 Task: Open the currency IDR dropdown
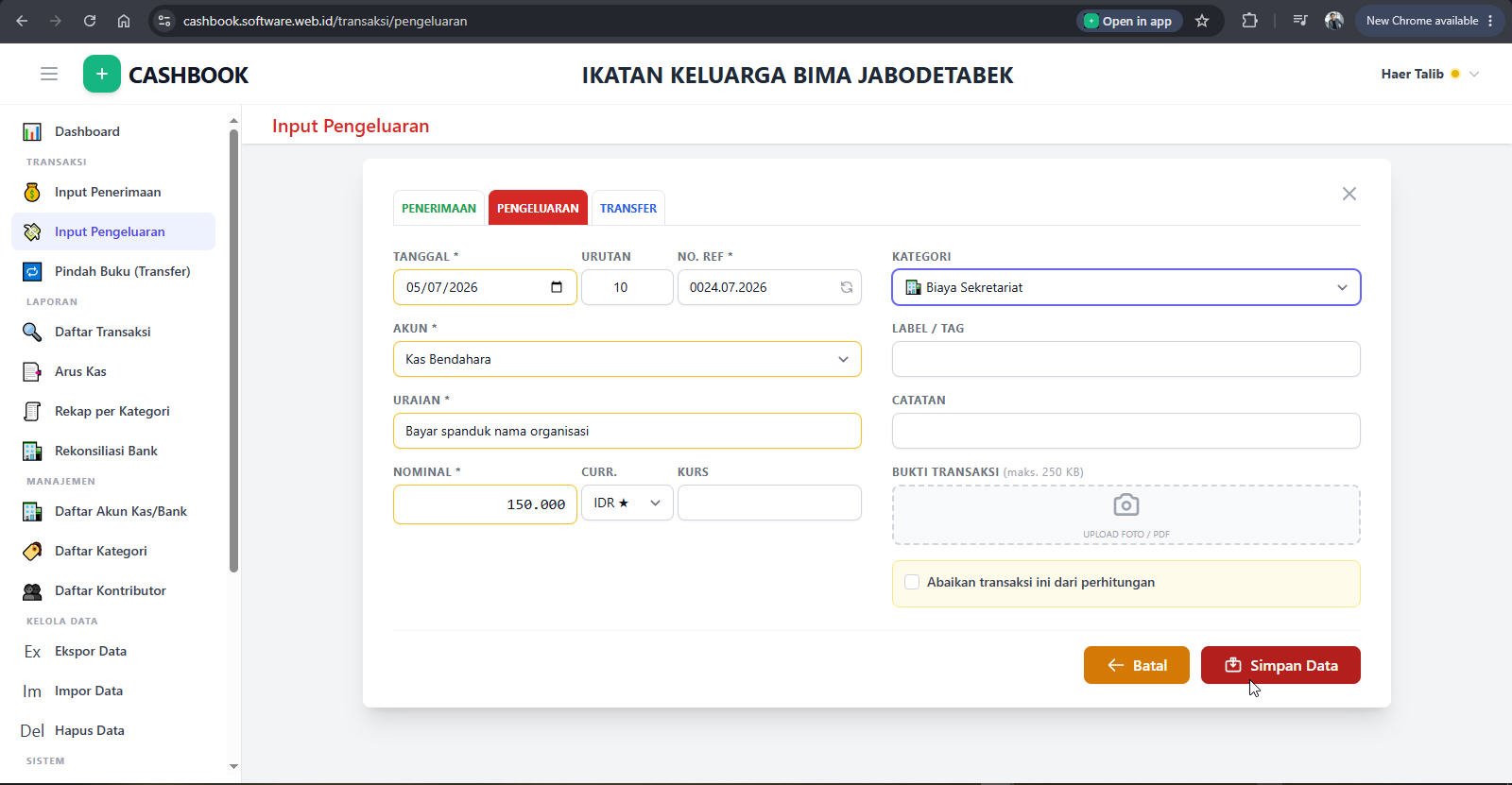[627, 503]
